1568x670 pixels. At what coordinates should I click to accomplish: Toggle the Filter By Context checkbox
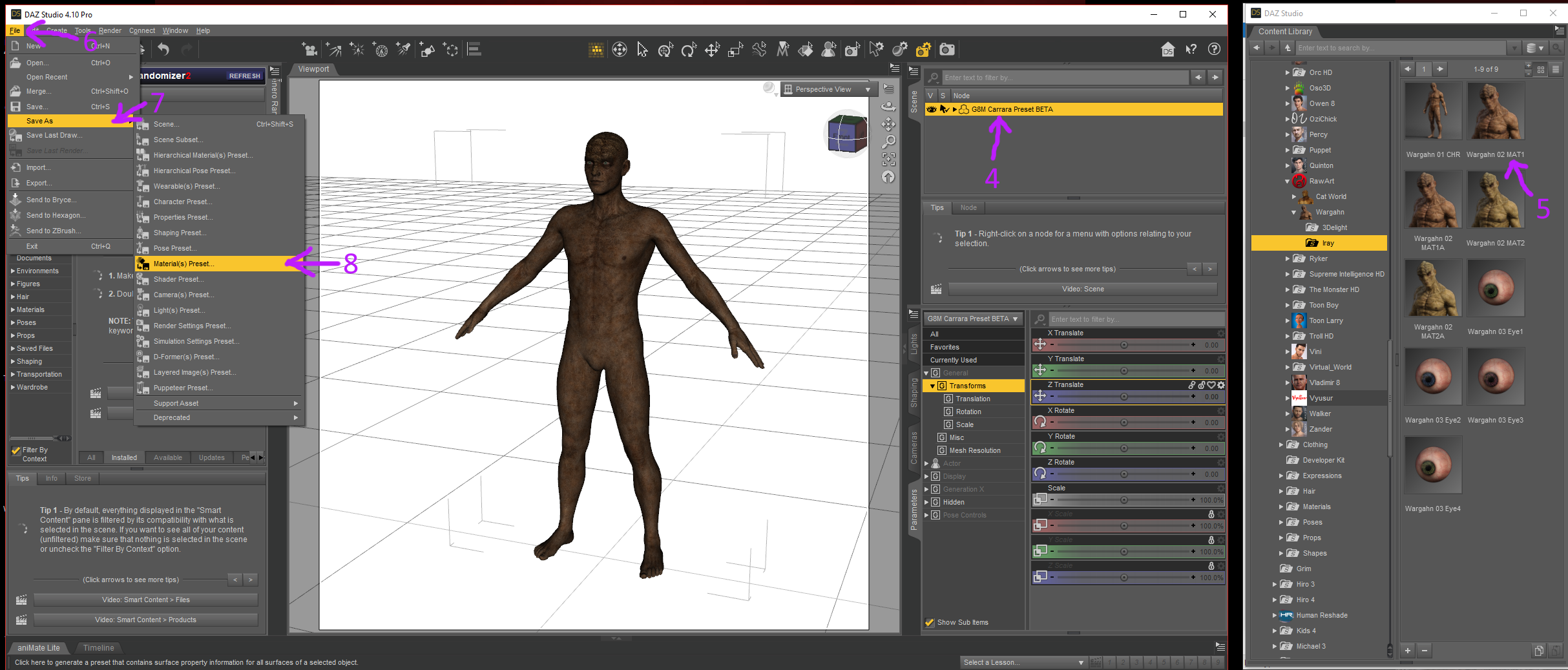[x=16, y=450]
